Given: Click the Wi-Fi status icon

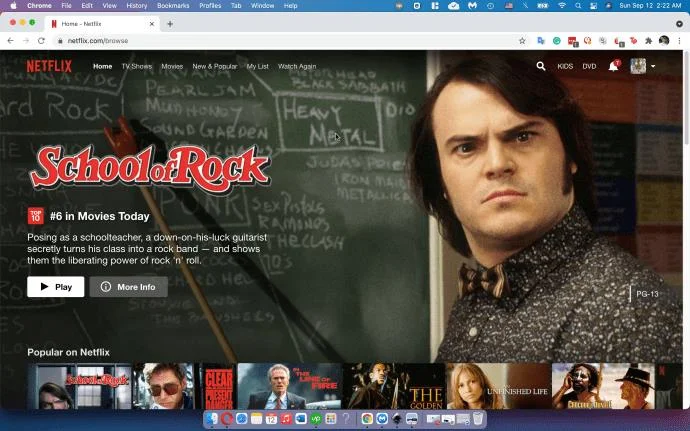Looking at the screenshot, I should pyautogui.click(x=562, y=6).
